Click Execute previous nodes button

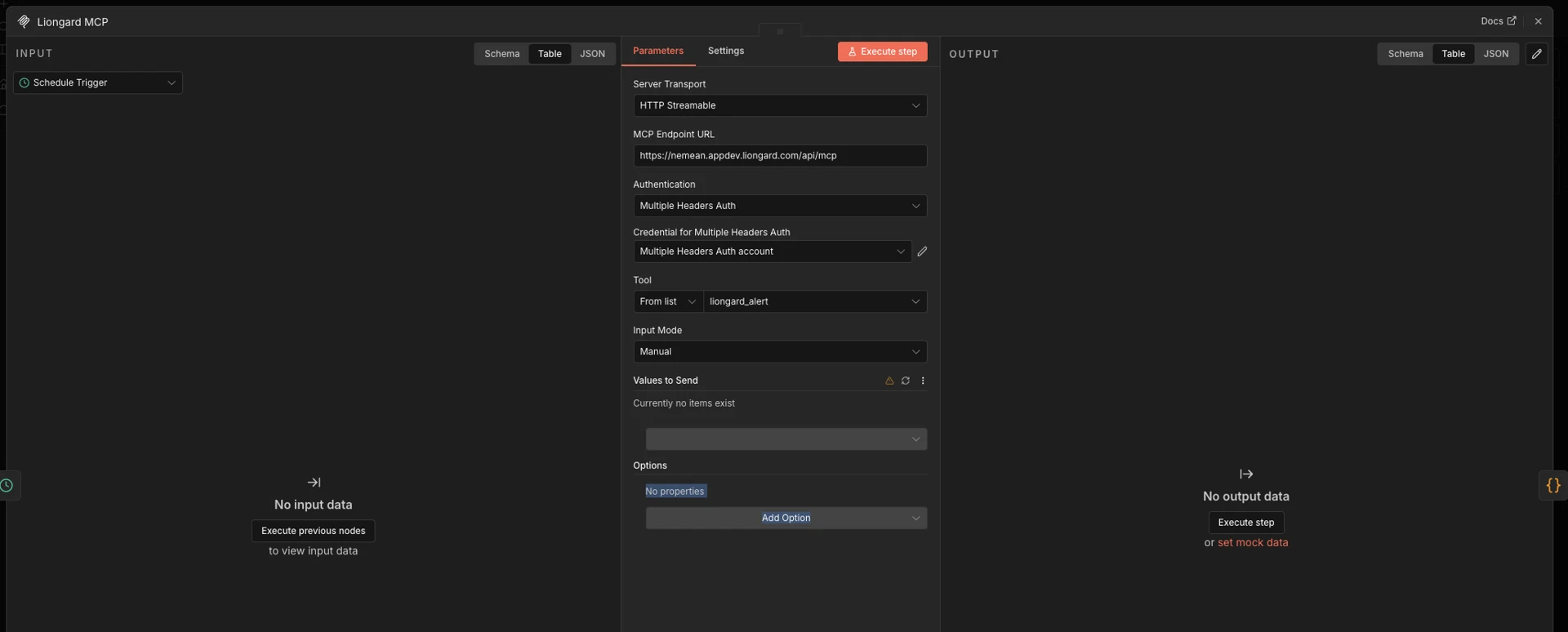[x=313, y=531]
